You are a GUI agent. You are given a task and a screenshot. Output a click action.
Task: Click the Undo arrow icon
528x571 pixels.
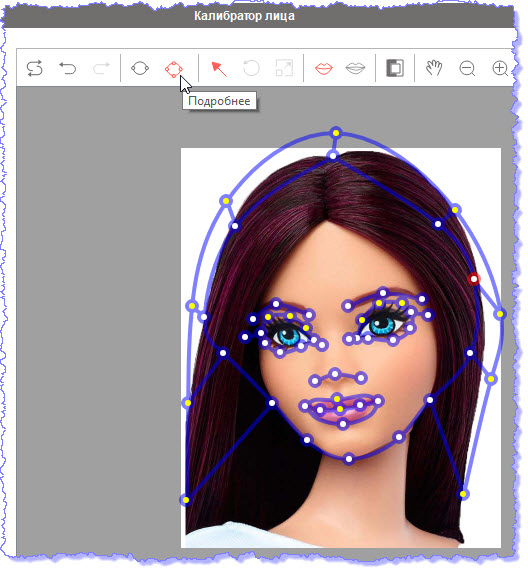click(68, 68)
